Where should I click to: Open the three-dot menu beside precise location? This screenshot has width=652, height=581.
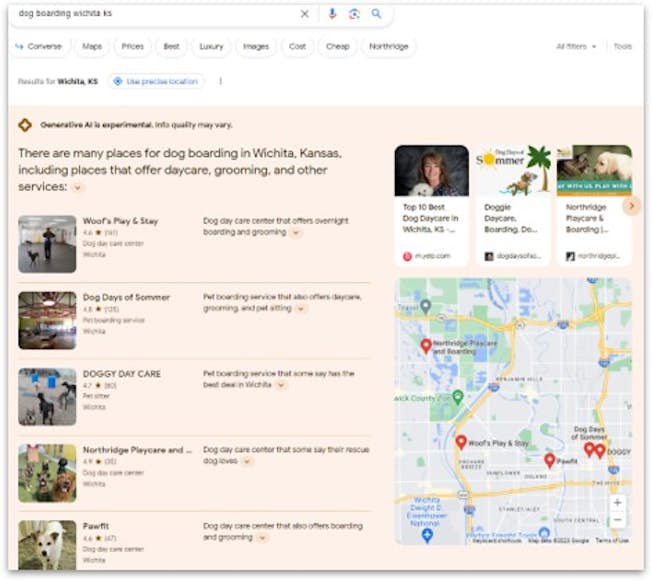[x=220, y=81]
